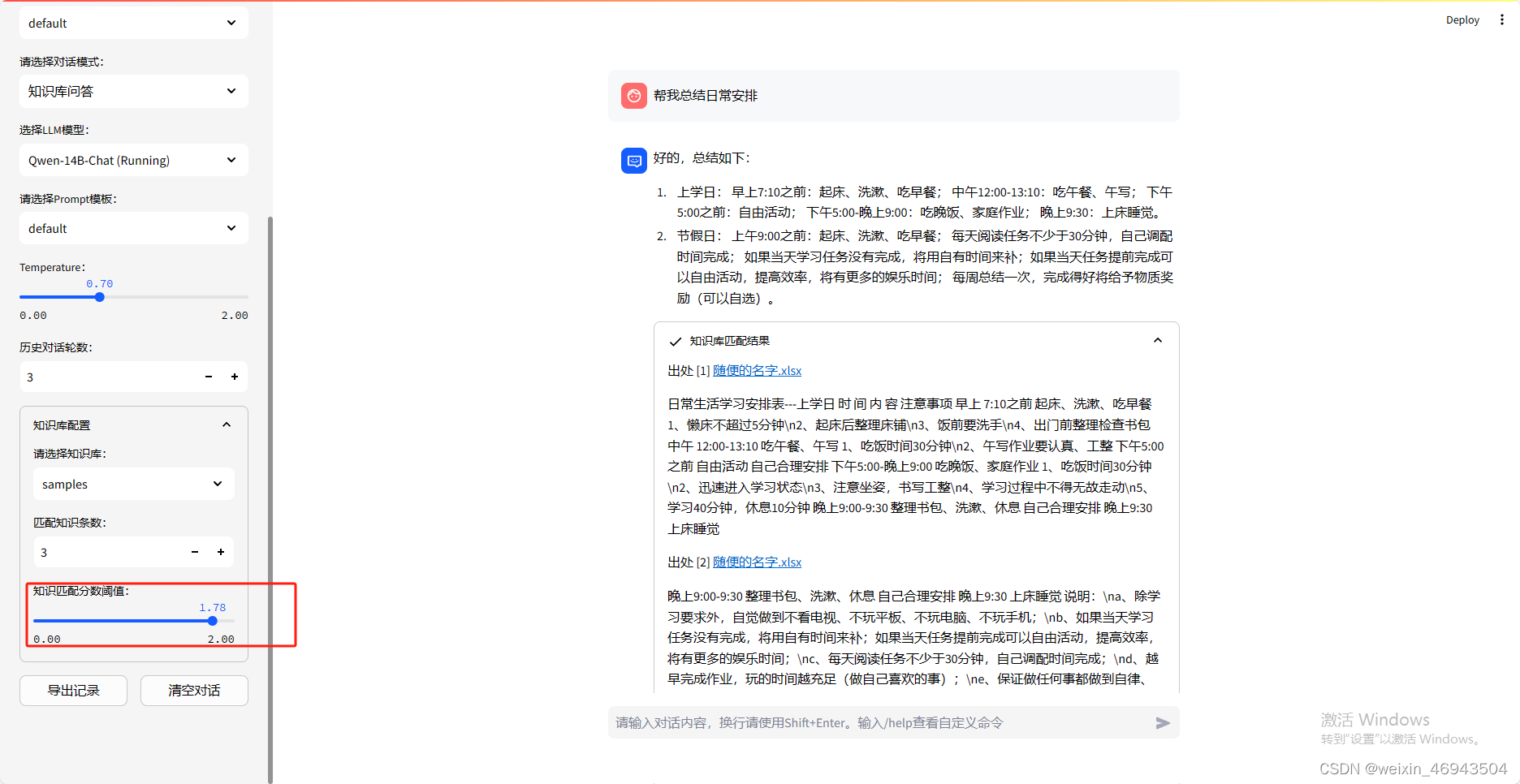Increase 历史对话轮数 with plus button
This screenshot has height=784, width=1520.
tap(235, 377)
